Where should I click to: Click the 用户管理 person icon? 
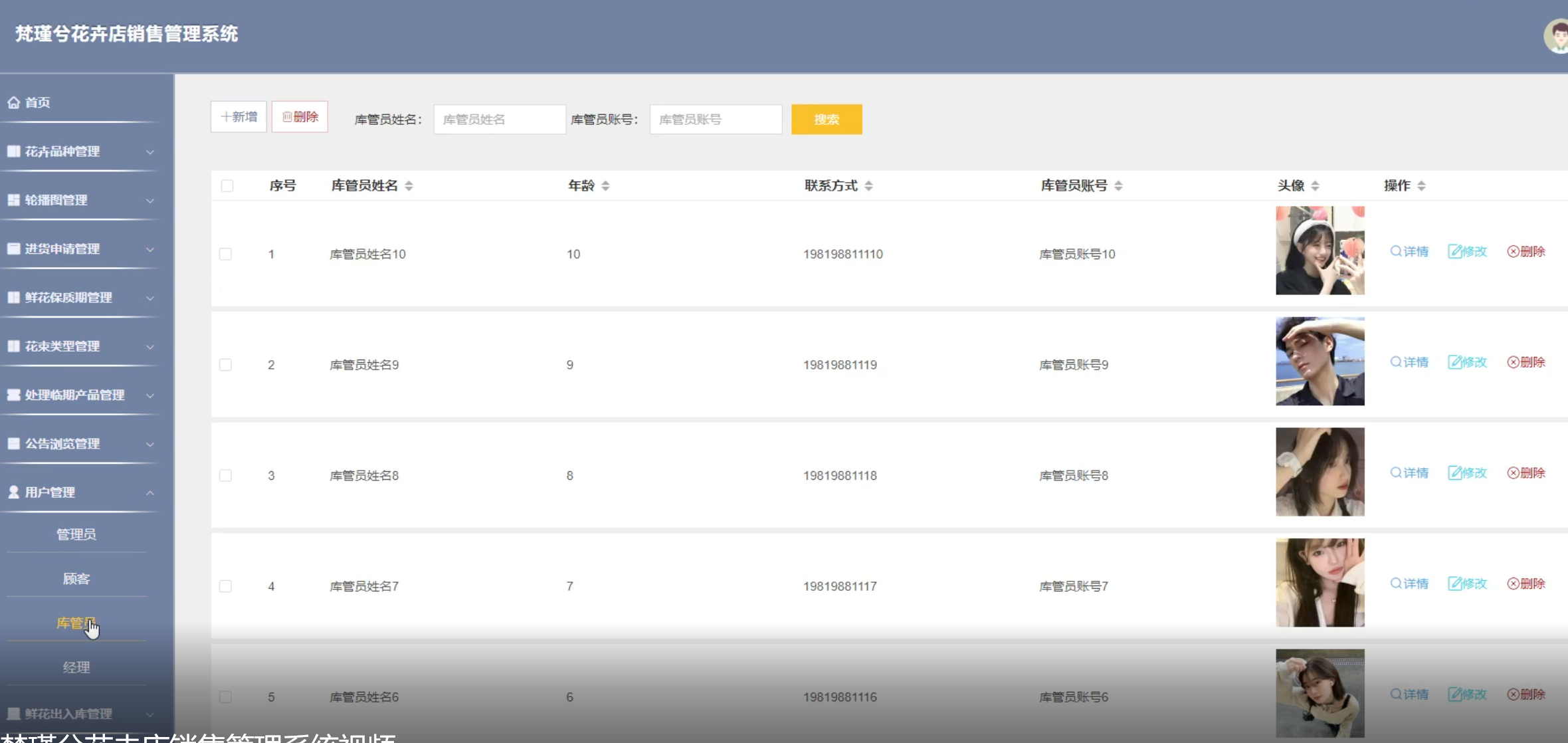pyautogui.click(x=13, y=492)
